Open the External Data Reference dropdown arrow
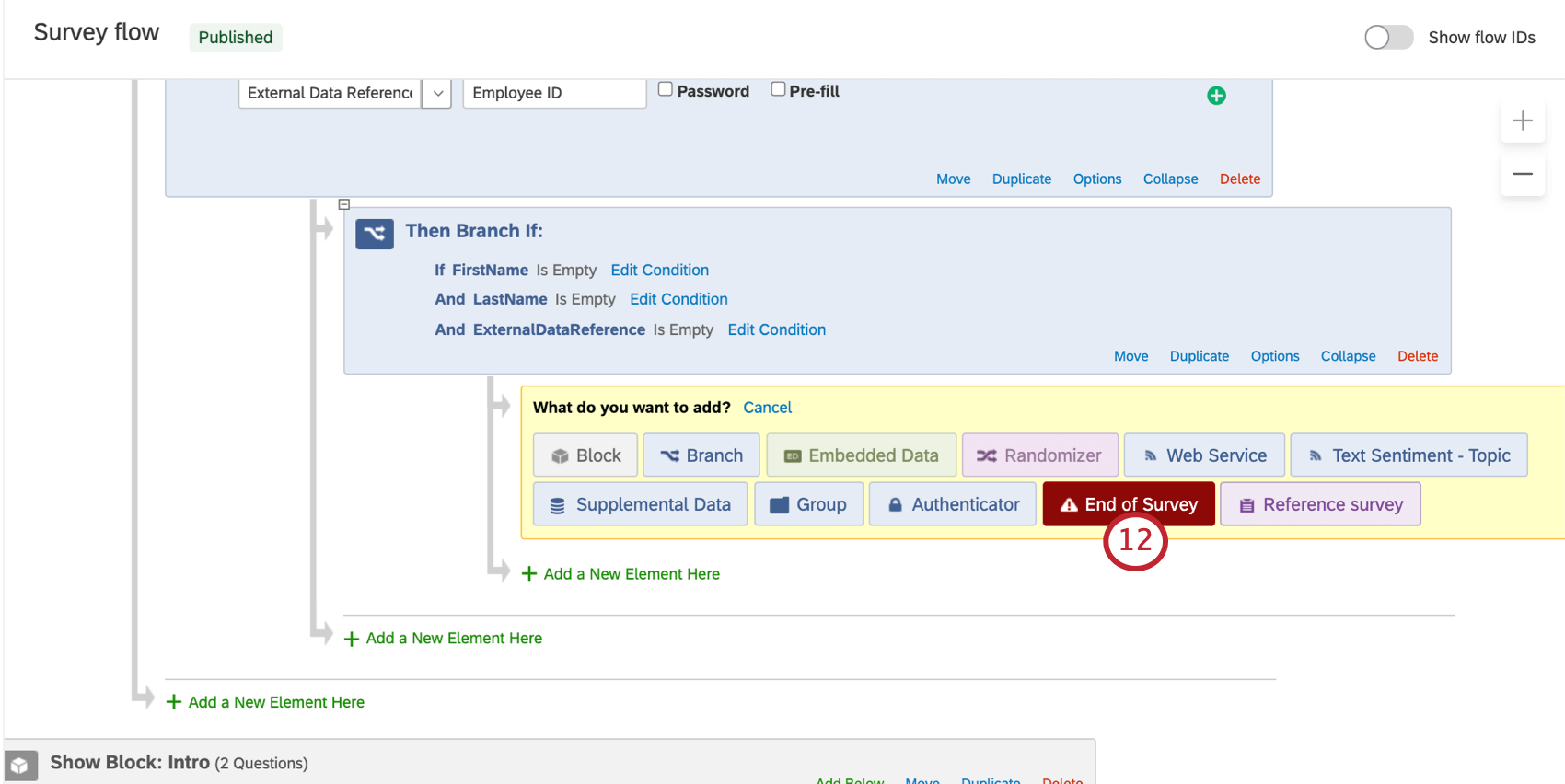The height and width of the screenshot is (784, 1565). coord(437,93)
